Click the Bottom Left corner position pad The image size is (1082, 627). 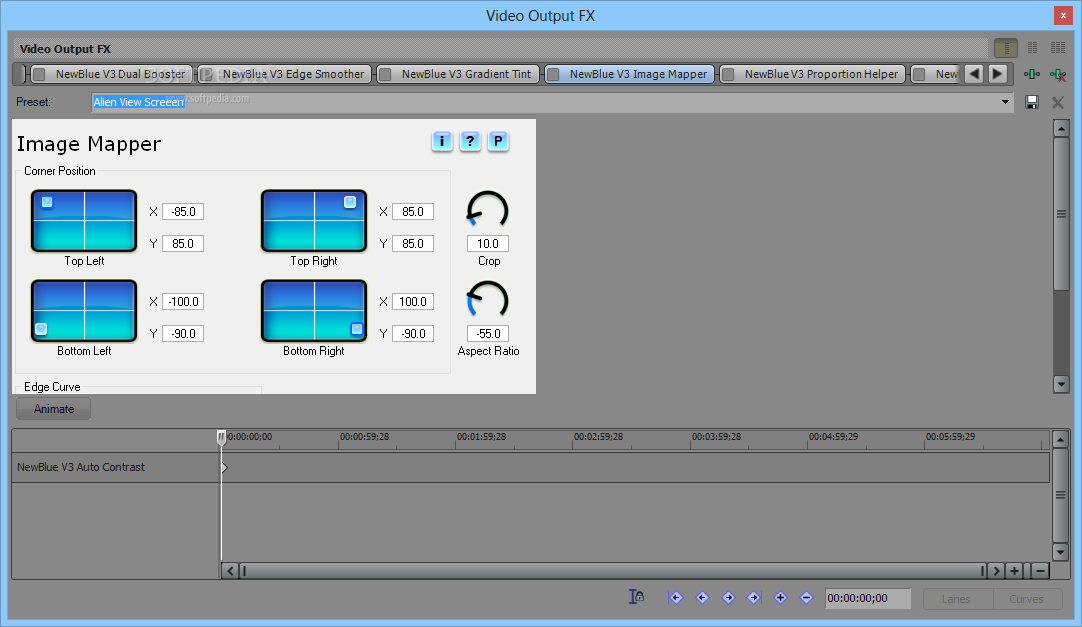(x=84, y=310)
